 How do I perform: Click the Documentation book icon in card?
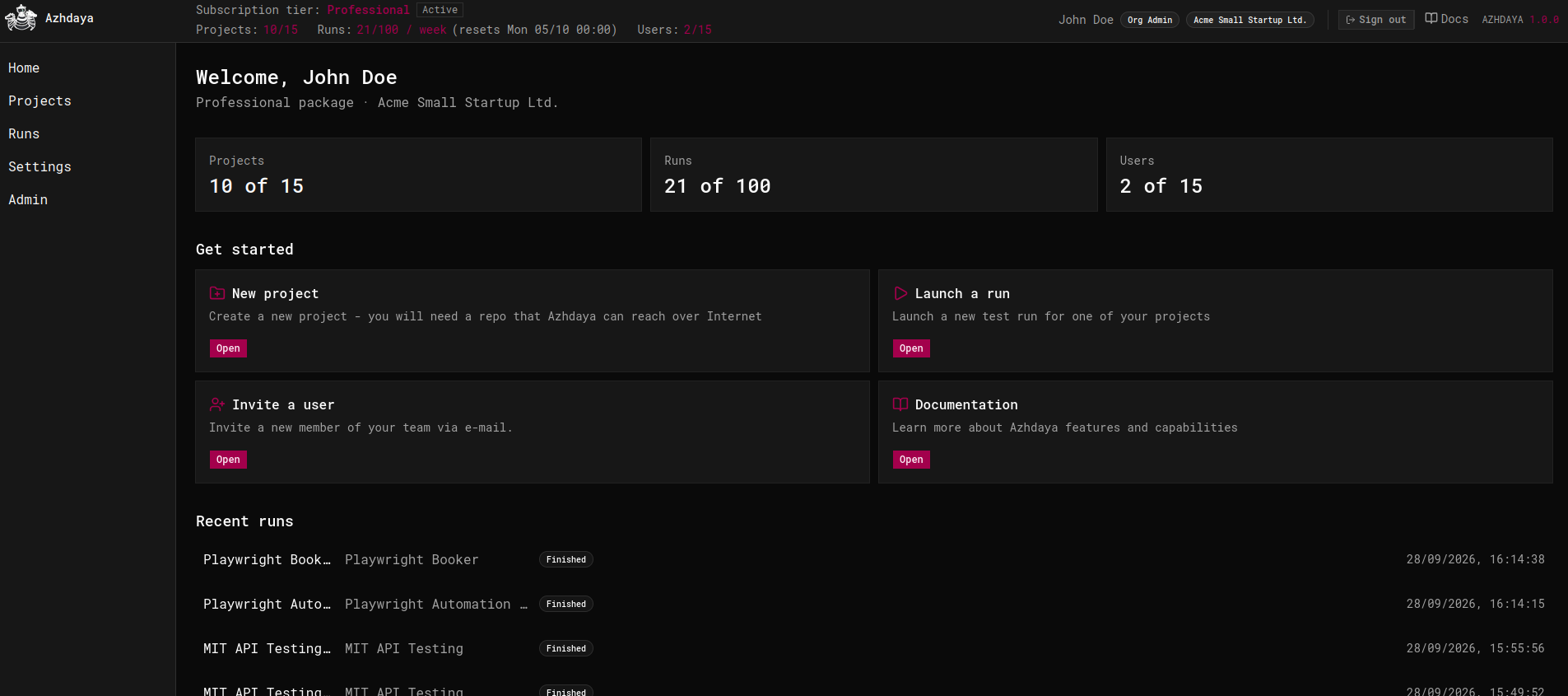tap(900, 404)
